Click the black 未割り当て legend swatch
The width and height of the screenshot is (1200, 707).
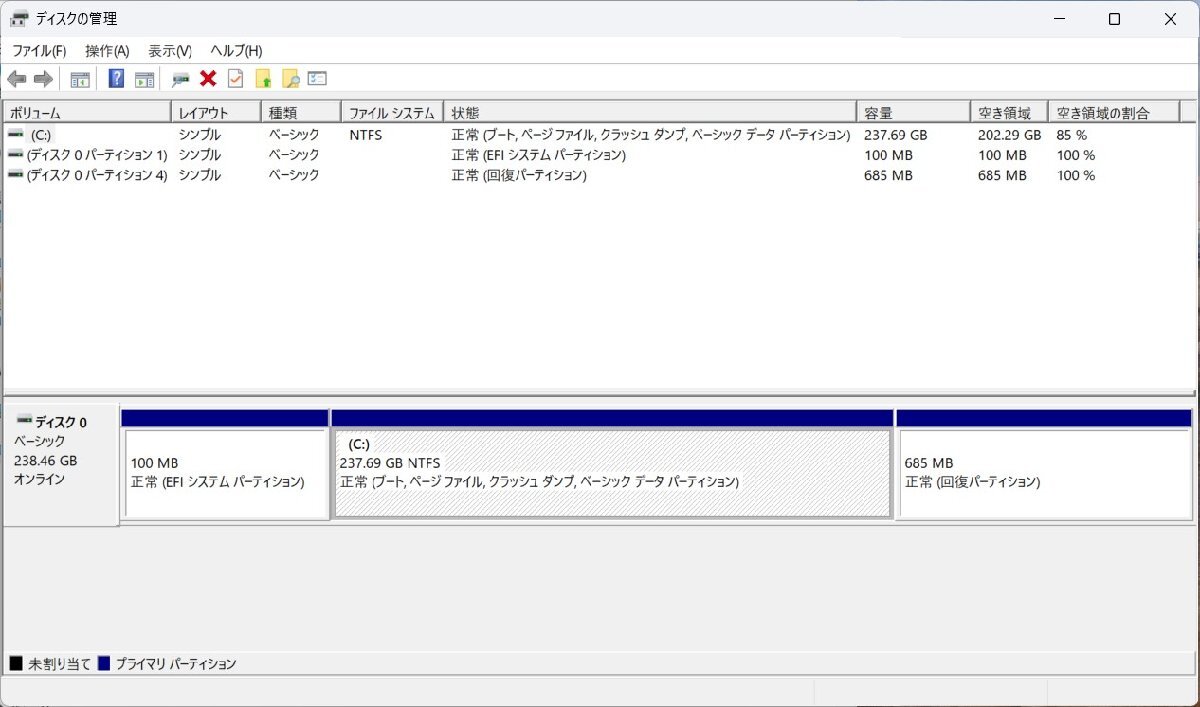click(16, 664)
